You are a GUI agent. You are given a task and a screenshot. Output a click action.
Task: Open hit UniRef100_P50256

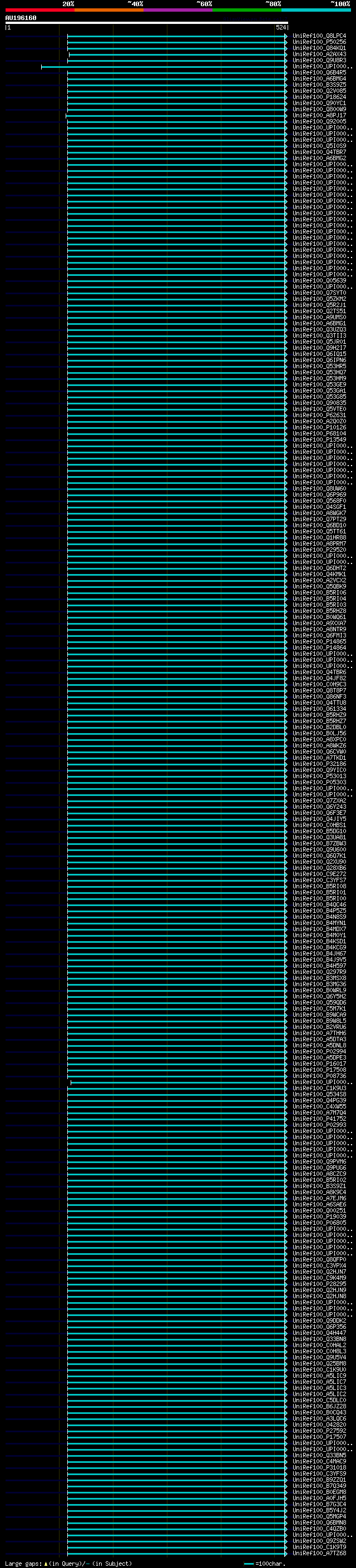click(319, 42)
